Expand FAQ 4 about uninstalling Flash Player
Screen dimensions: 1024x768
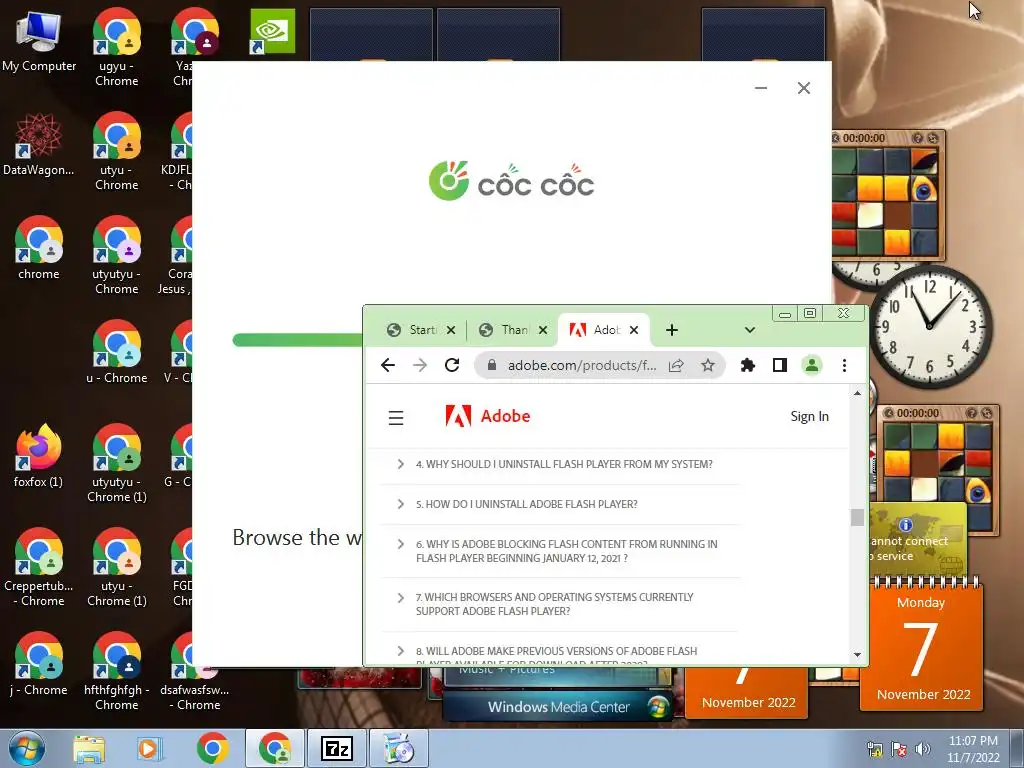pyautogui.click(x=561, y=464)
